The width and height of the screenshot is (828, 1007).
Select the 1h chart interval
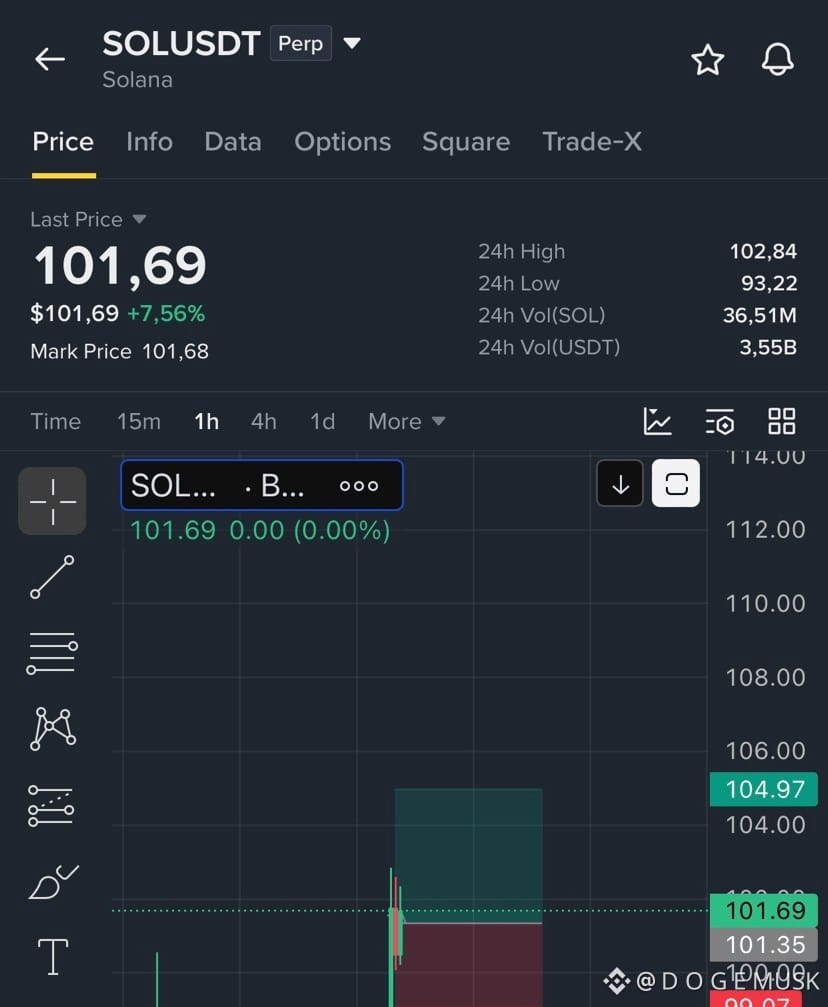(x=206, y=421)
